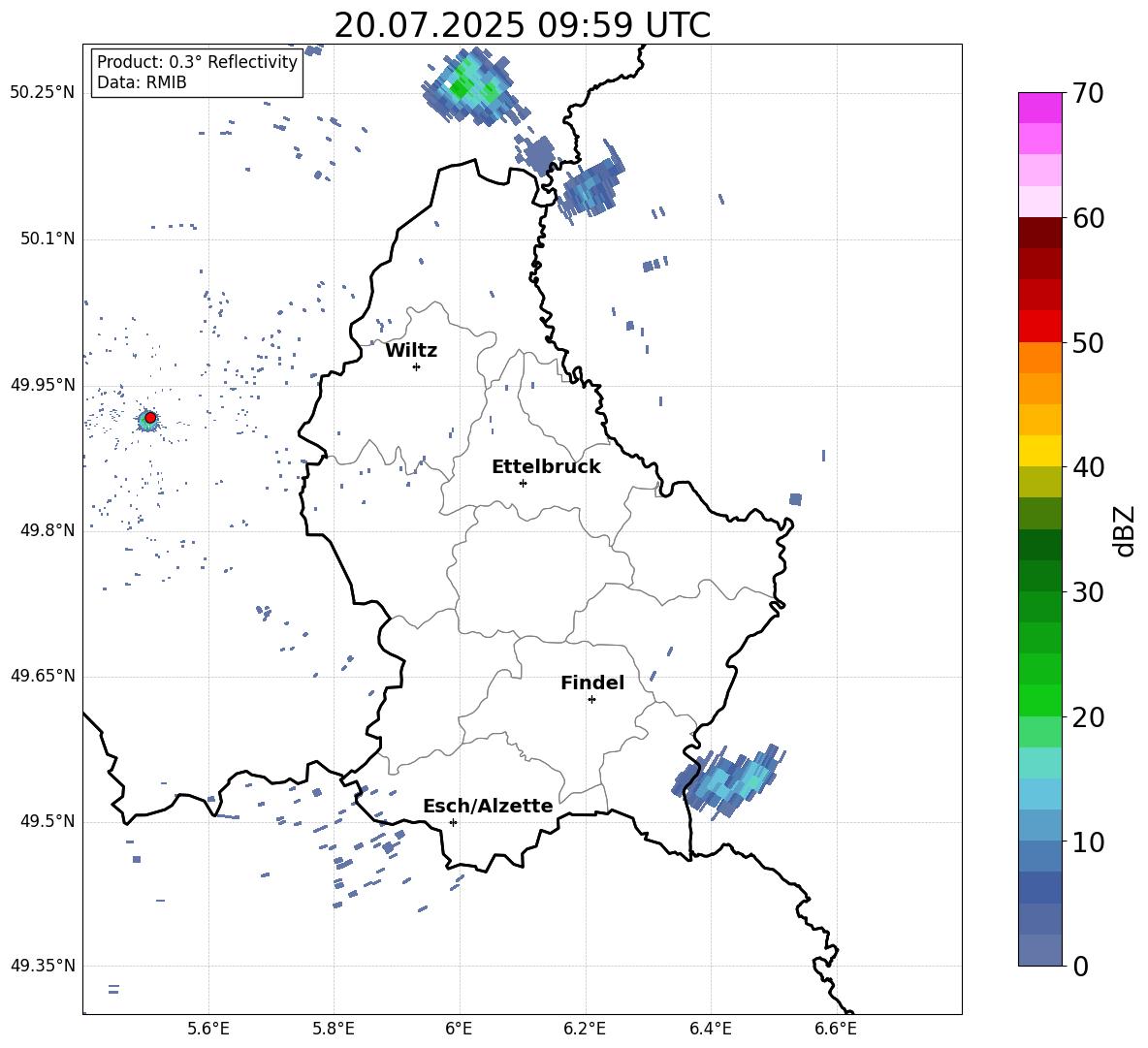
Task: Click the colorbar 60 tick label
Action: point(1088,218)
